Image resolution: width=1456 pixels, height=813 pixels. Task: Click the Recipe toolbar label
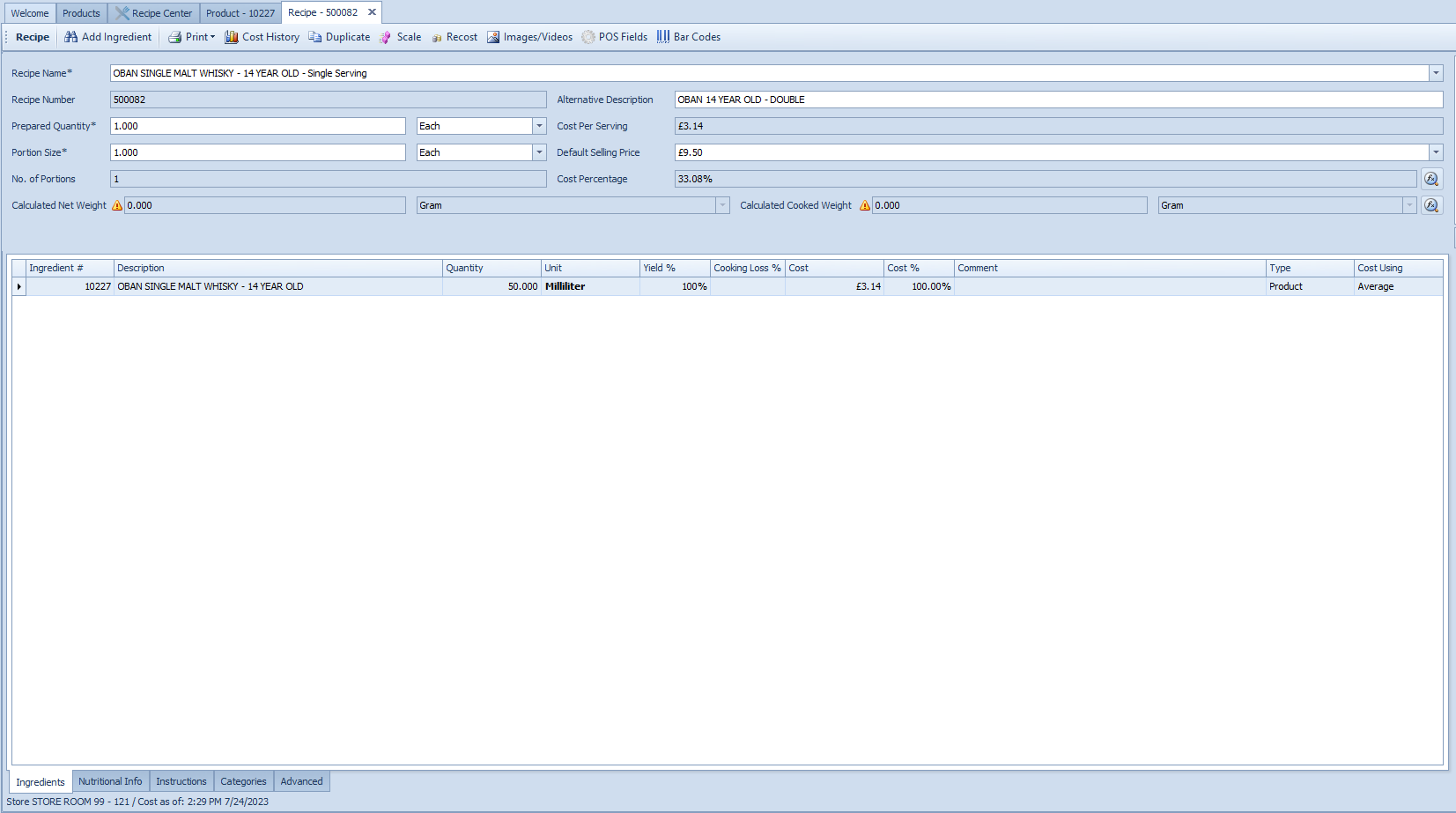33,37
